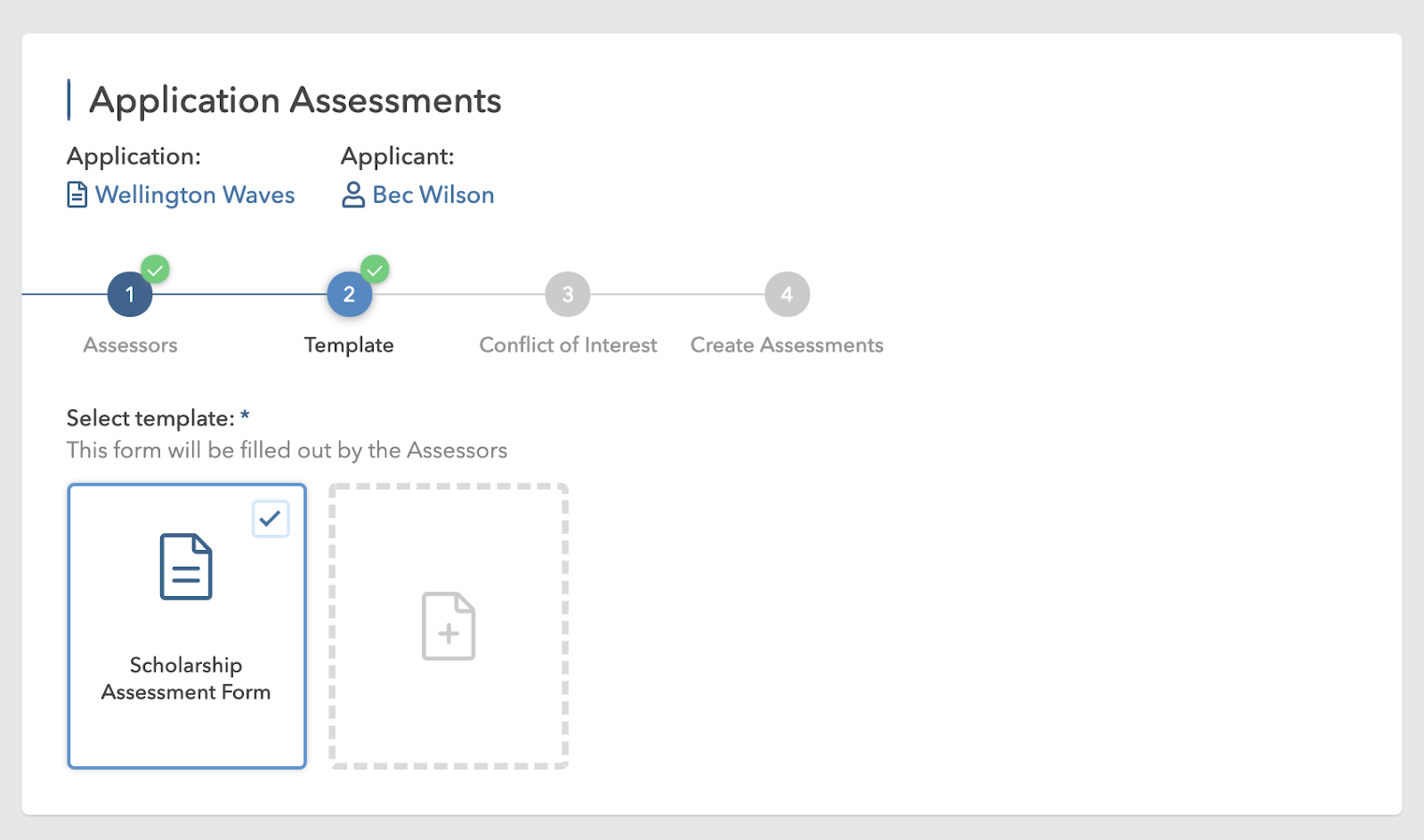Open the Bec Wilson applicant link
Screen dimensions: 1424x840
[433, 195]
